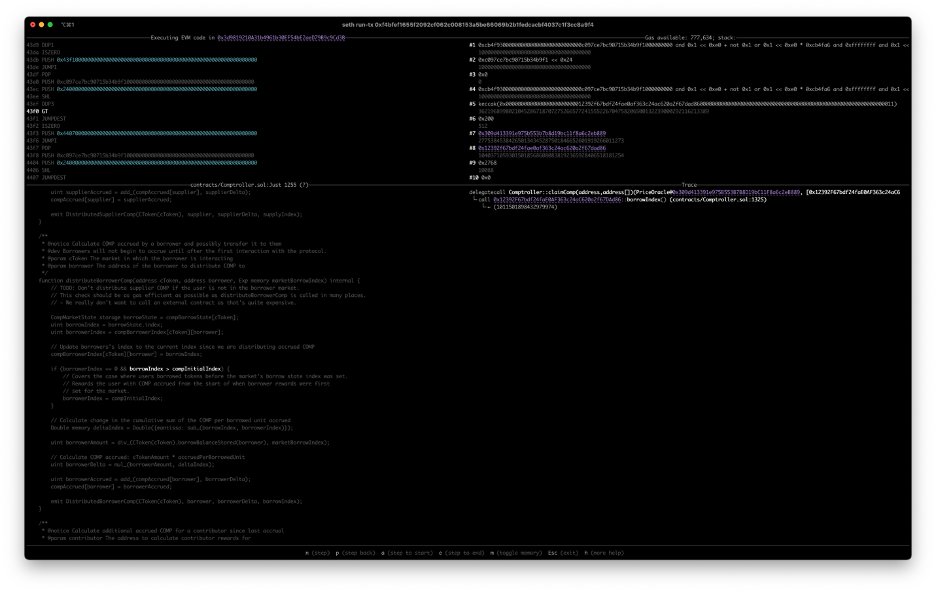Click 'borrowerIndex = compInitialIndex;' source line
This screenshot has width=936, height=592.
tap(112, 398)
